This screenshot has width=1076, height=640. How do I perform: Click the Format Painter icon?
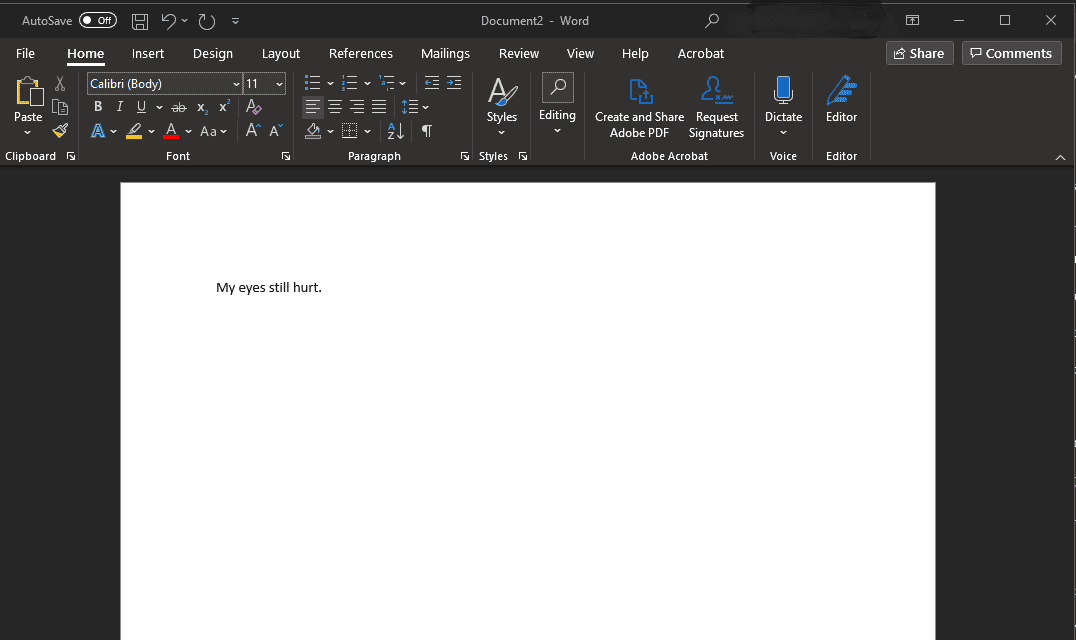pos(60,131)
